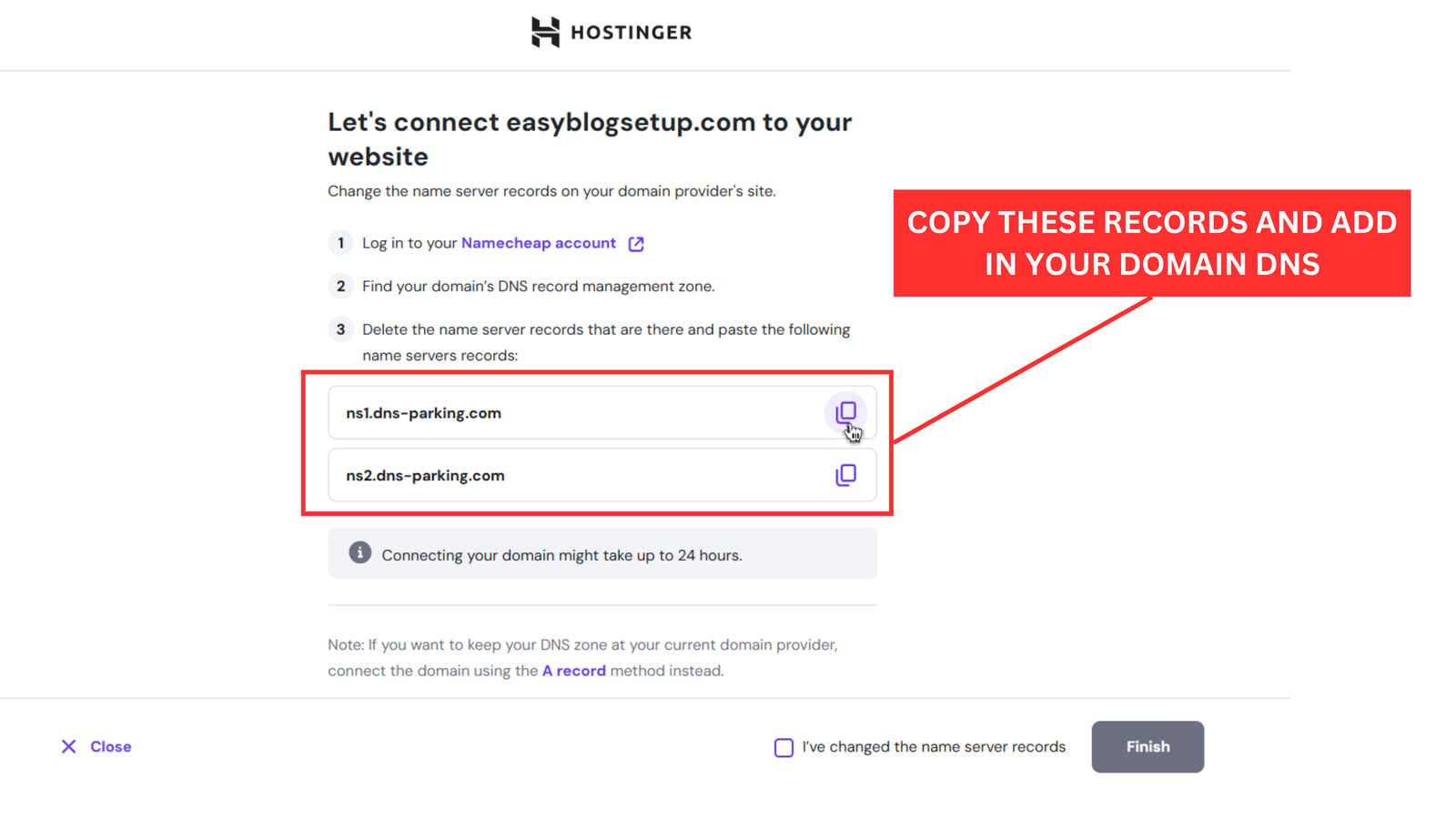Viewport: 1456px width, 819px height.
Task: Select the ns1.dns-parking.com text field
Action: 602,412
